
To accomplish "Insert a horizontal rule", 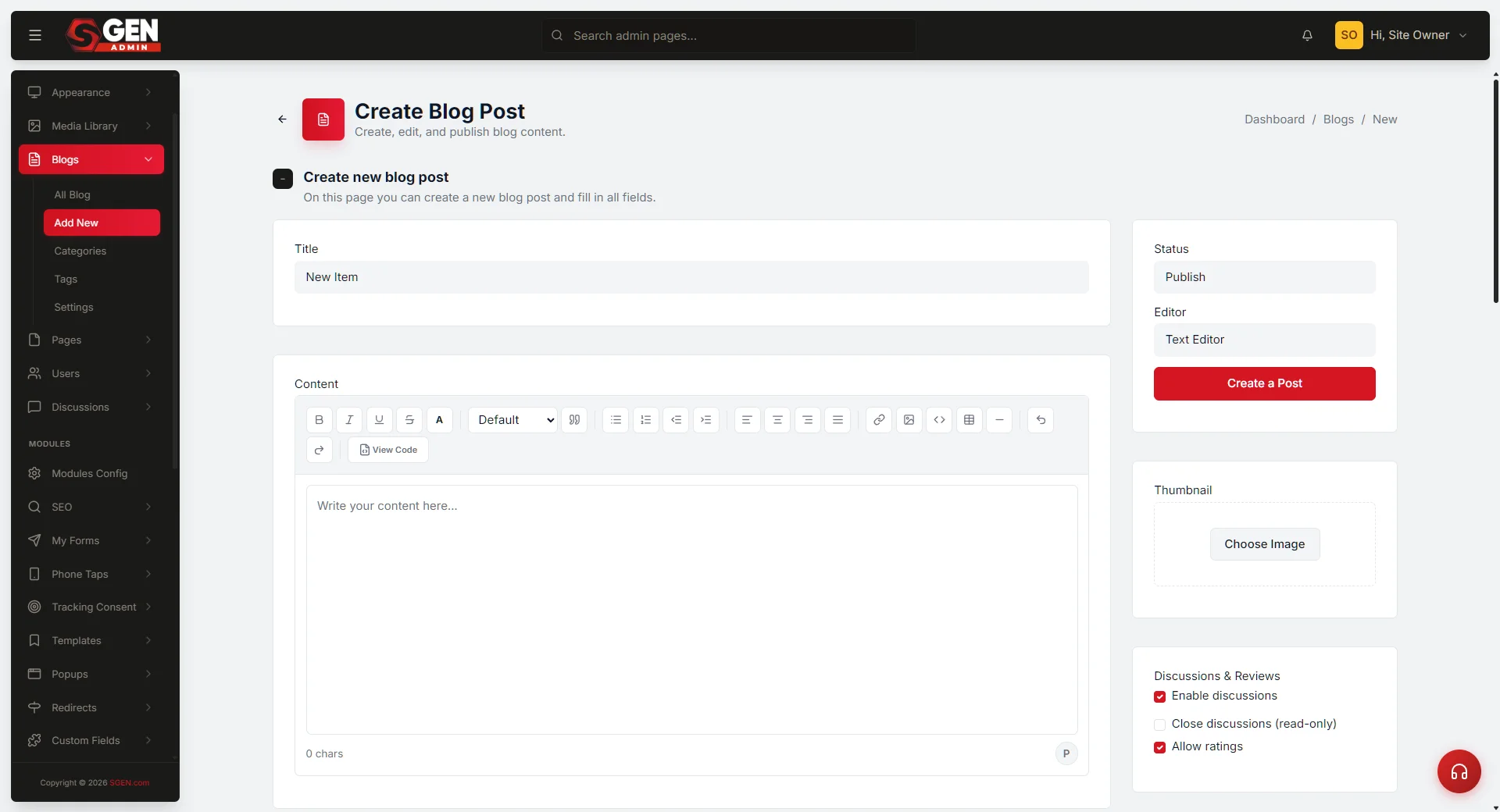I will pyautogui.click(x=999, y=420).
